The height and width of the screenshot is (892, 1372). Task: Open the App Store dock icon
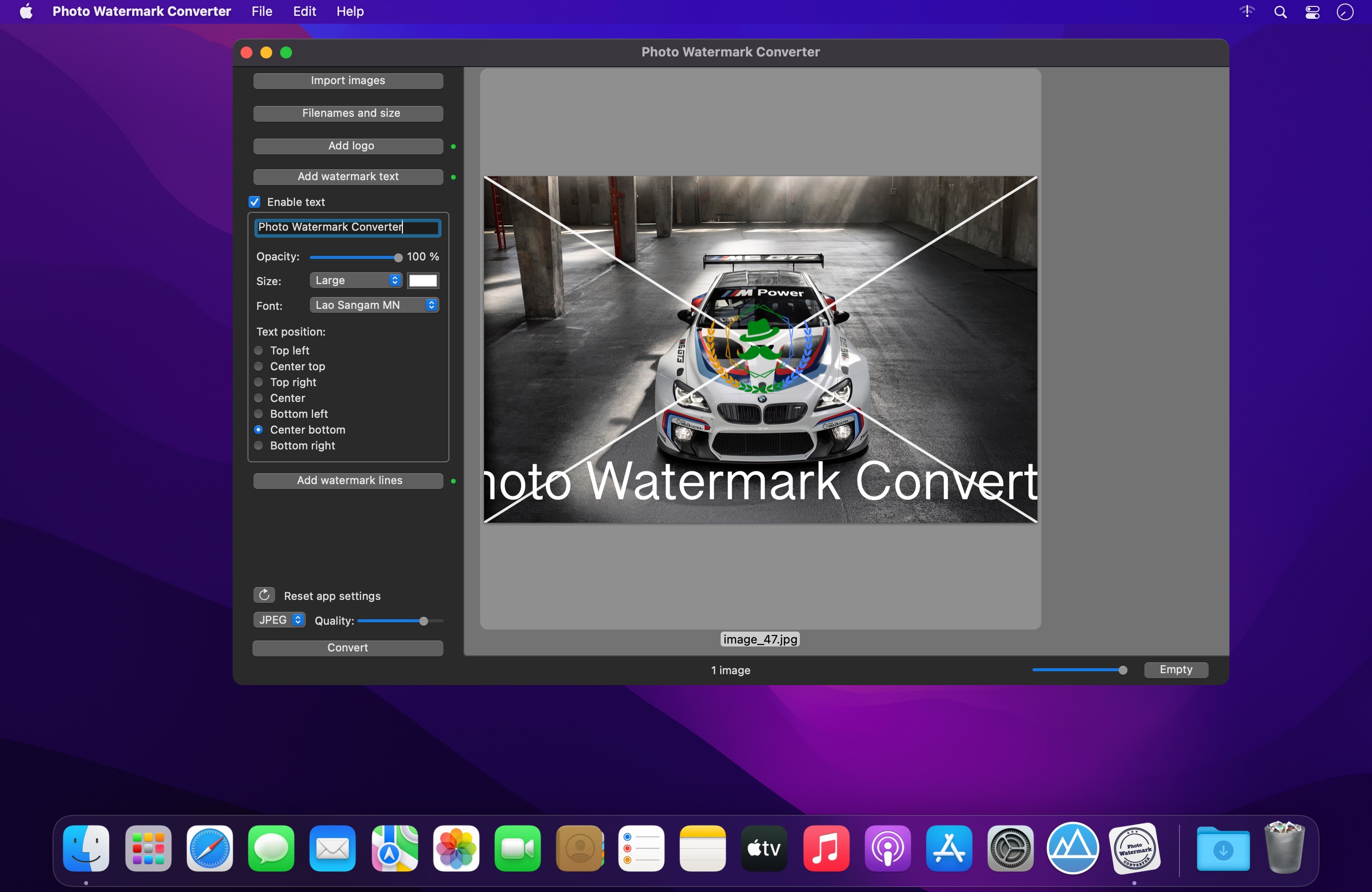pyautogui.click(x=949, y=848)
